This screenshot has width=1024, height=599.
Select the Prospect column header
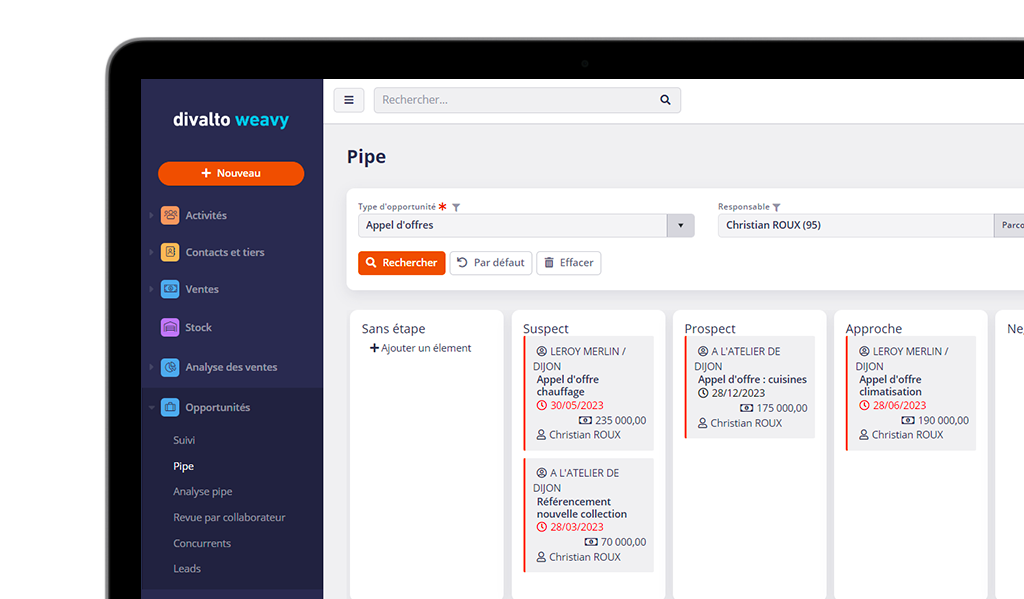coord(710,329)
